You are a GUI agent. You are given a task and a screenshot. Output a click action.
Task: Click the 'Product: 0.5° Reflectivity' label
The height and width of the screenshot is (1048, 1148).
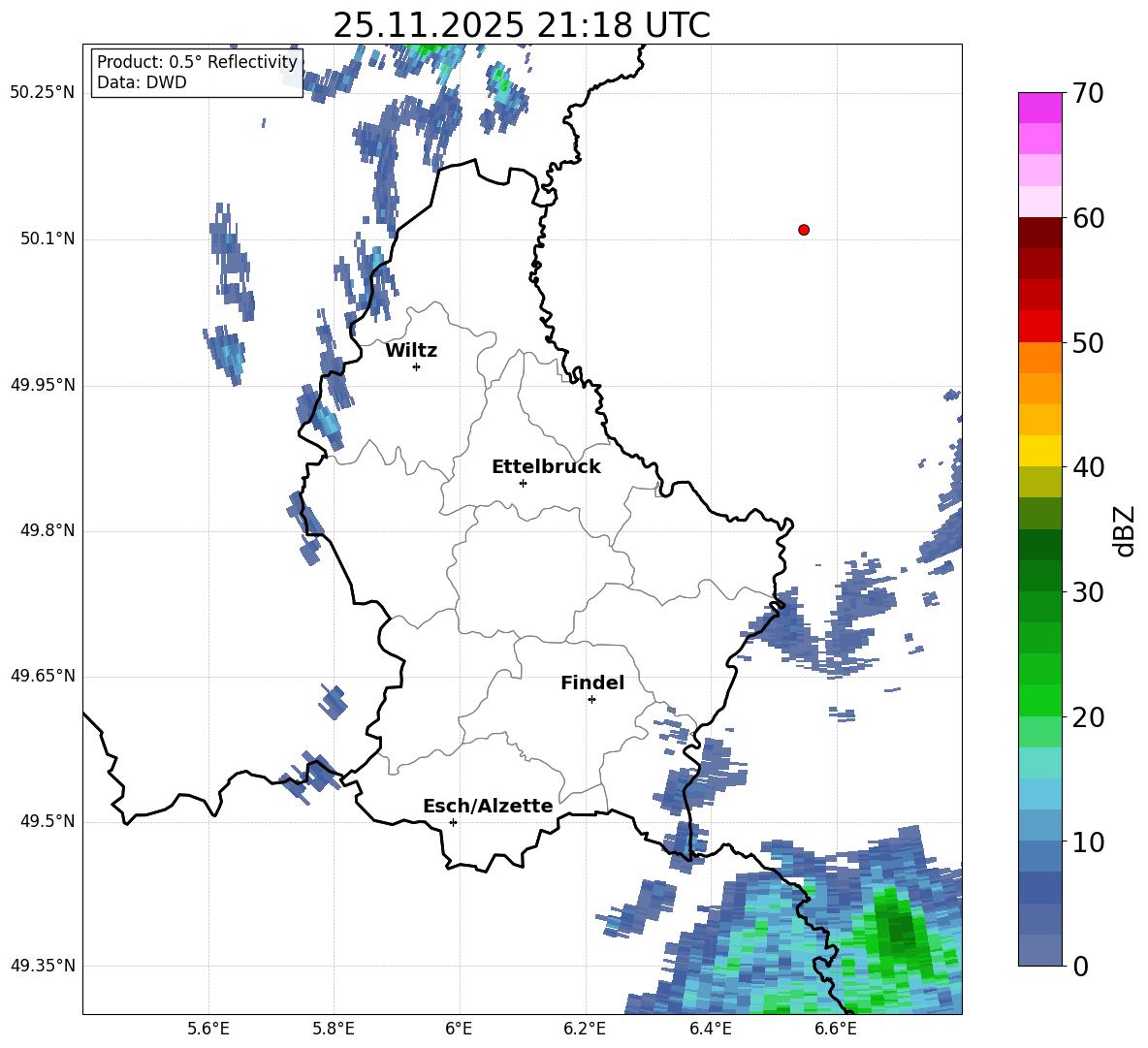pos(197,61)
